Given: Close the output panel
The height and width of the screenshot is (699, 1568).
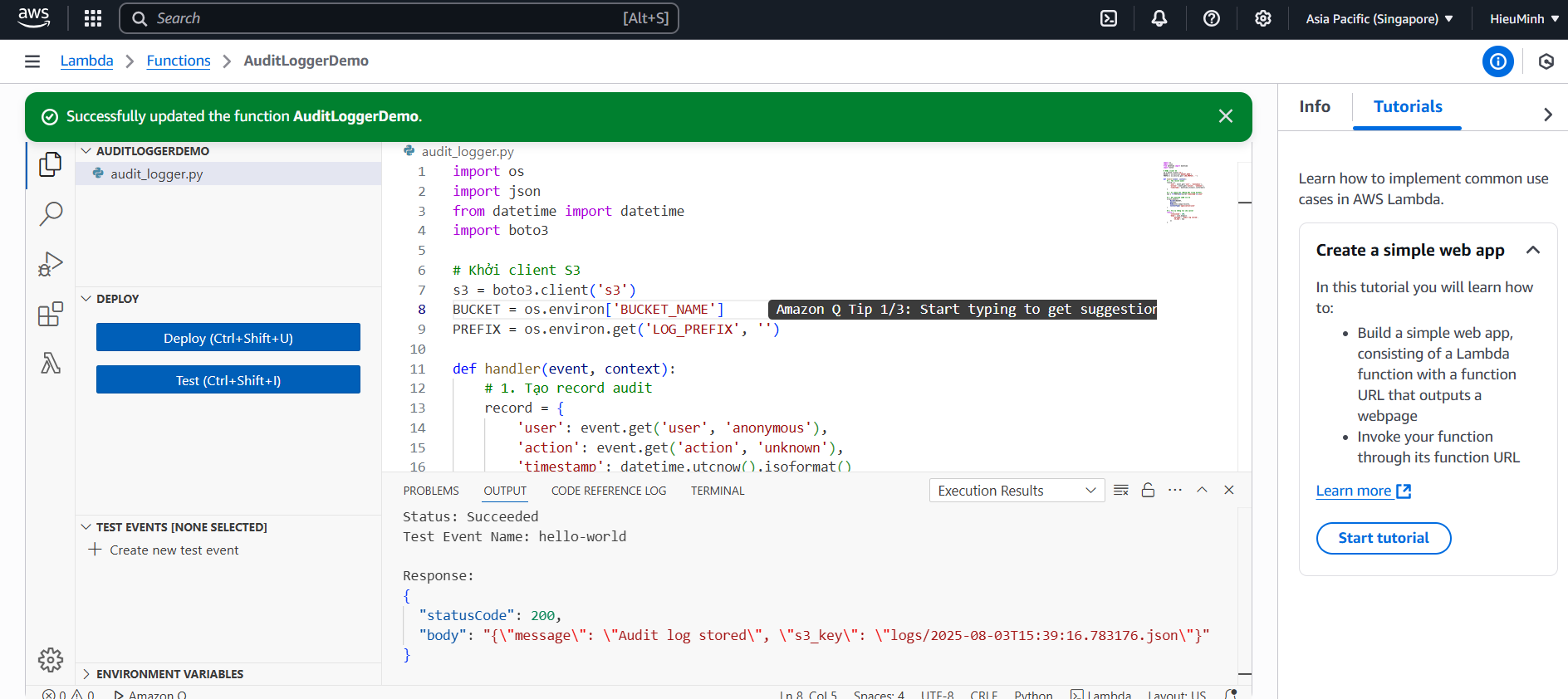Looking at the screenshot, I should pyautogui.click(x=1229, y=490).
